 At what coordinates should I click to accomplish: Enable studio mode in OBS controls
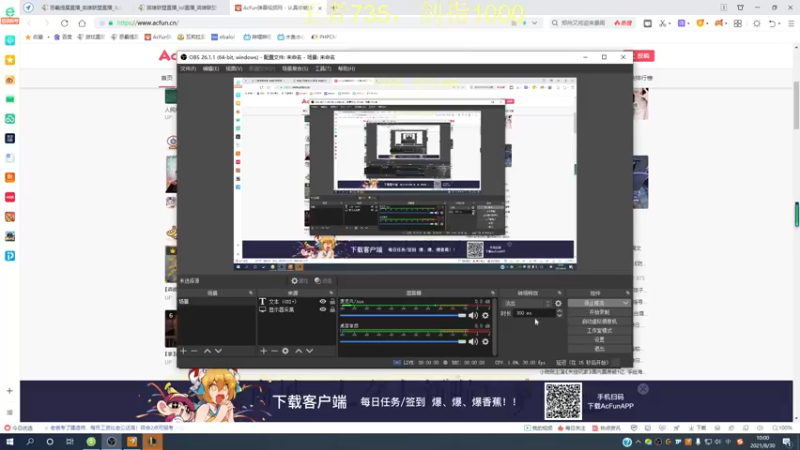click(599, 331)
